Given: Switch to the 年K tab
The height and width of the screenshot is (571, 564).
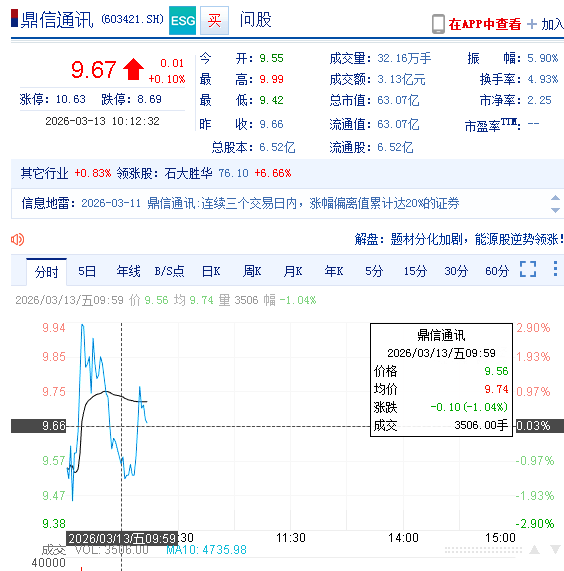Looking at the screenshot, I should click(x=334, y=271).
